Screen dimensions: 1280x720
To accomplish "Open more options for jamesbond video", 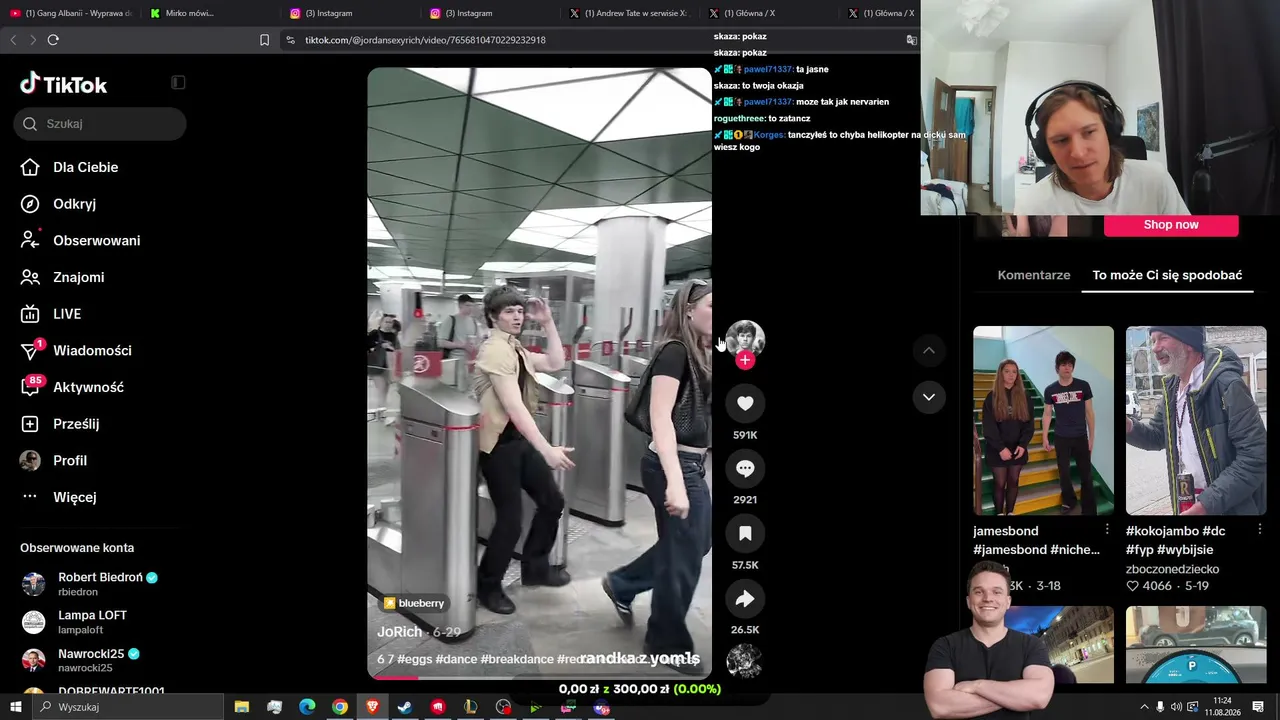I will click(x=1107, y=529).
